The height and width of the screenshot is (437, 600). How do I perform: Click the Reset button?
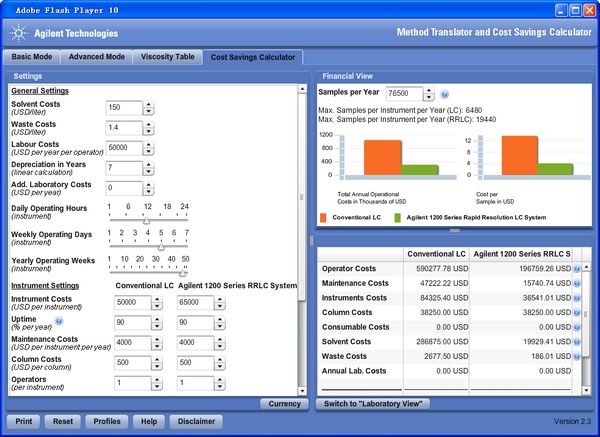point(63,421)
